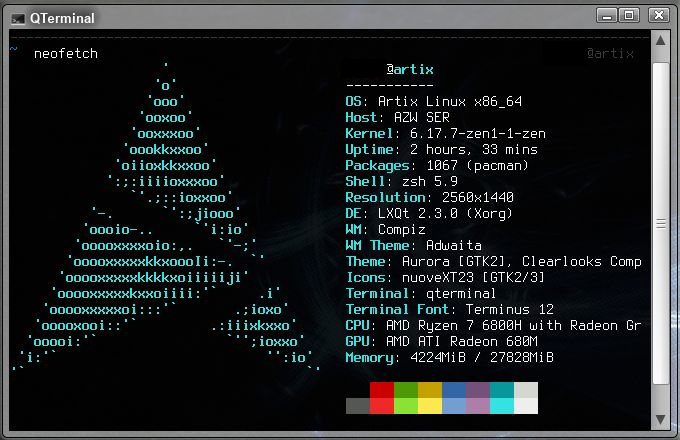
Task: Click the scrollbar down arrow
Action: click(x=660, y=419)
